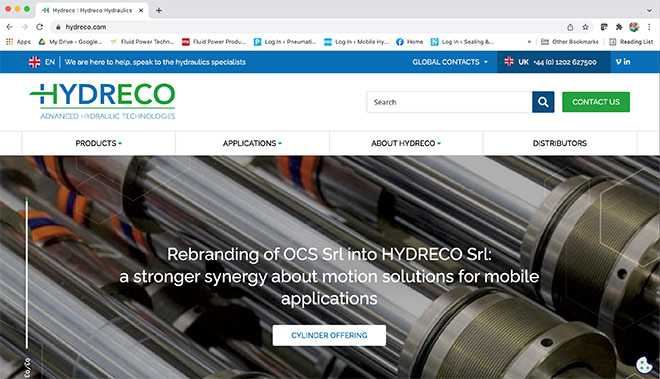Image resolution: width=660 pixels, height=379 pixels.
Task: Open Chrome three-dot menu
Action: pos(649,27)
